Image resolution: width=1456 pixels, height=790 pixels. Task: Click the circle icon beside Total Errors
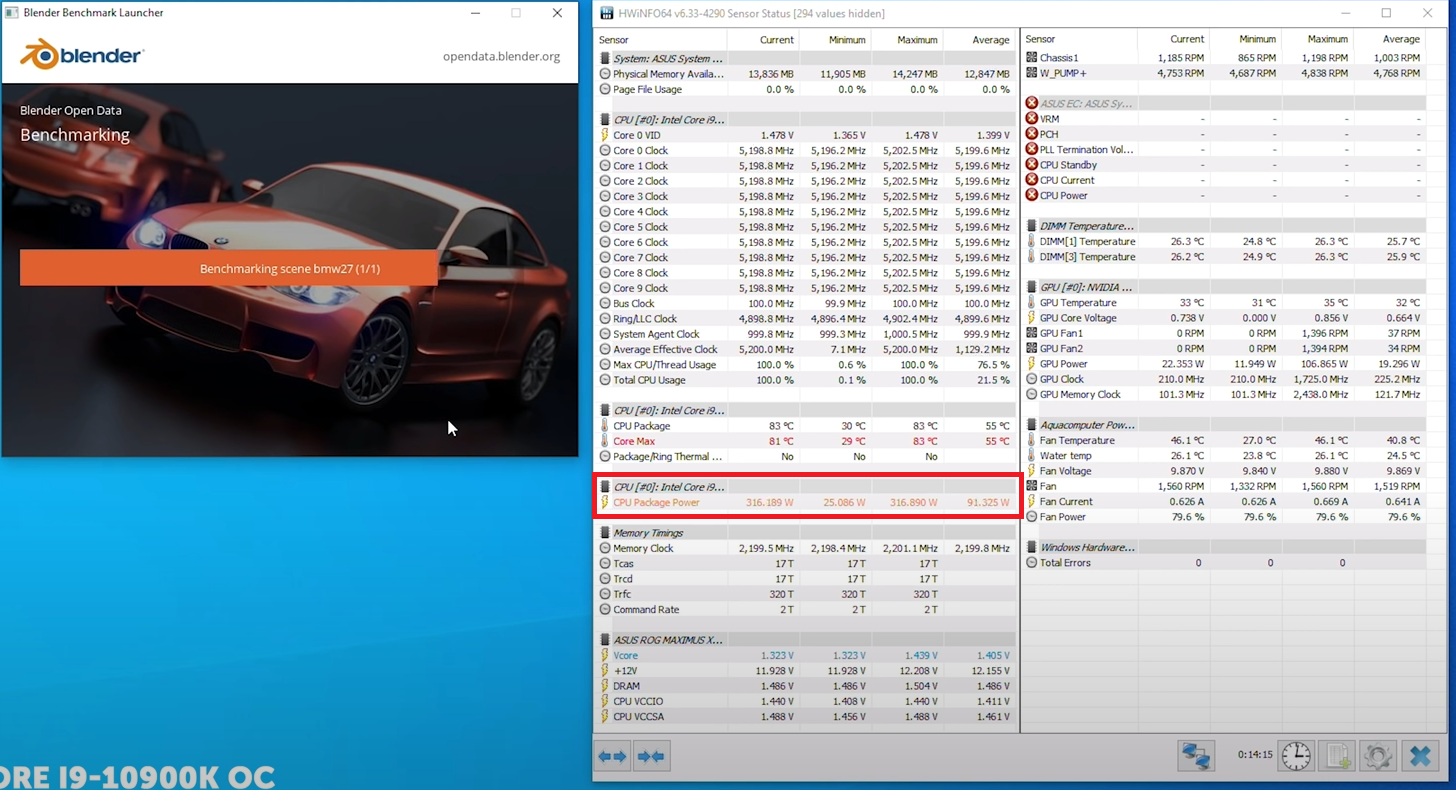(x=1032, y=563)
